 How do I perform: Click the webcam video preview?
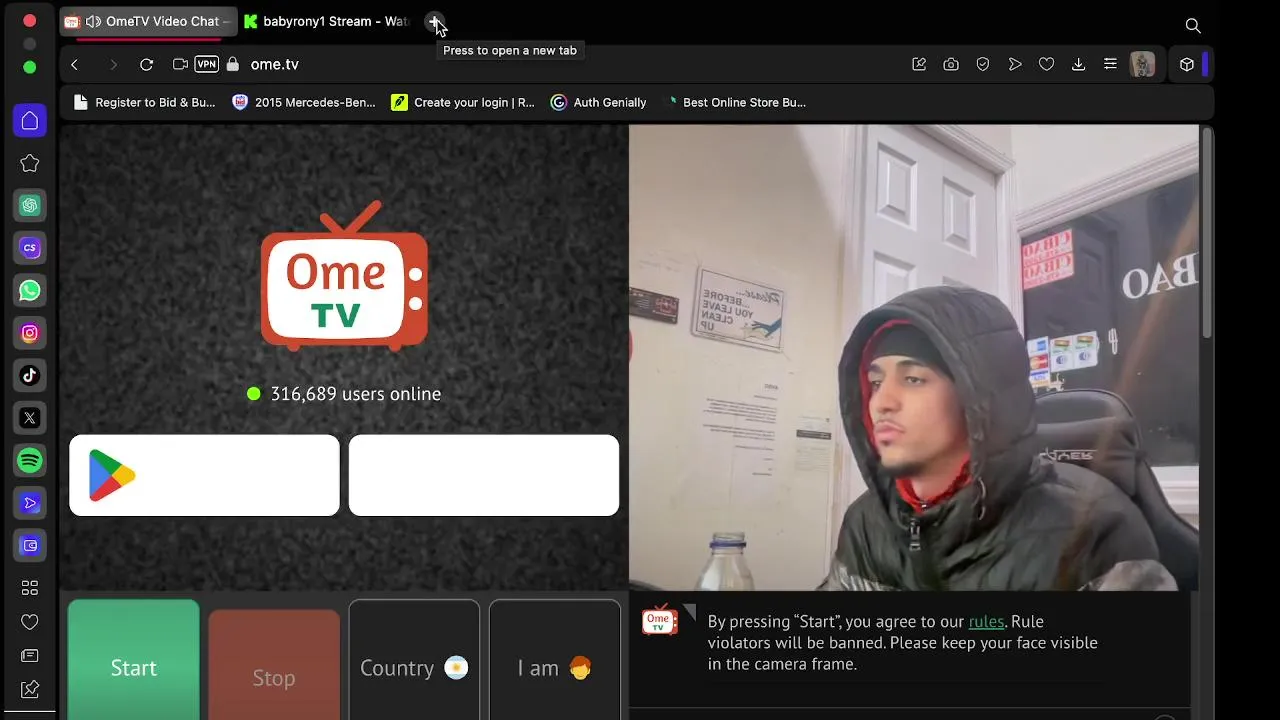(913, 357)
